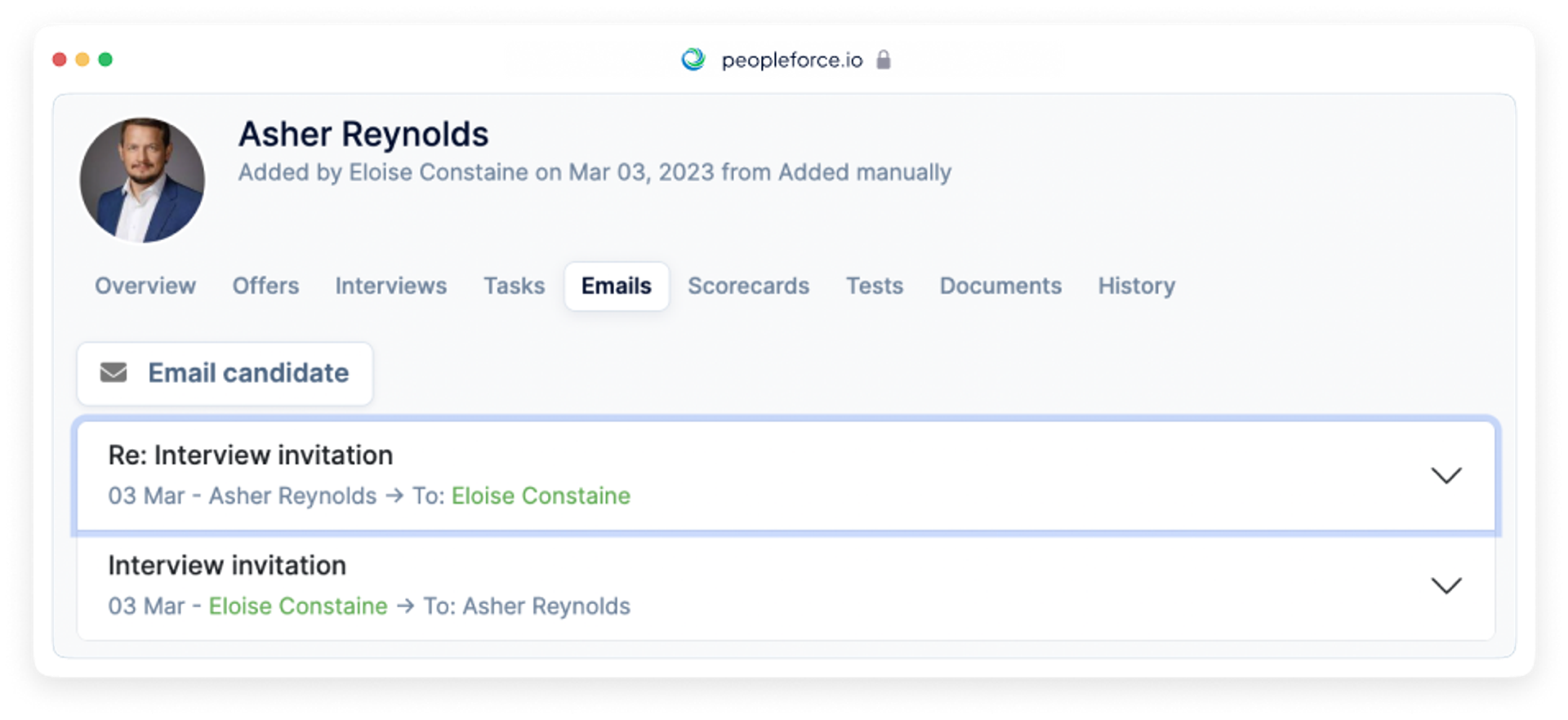The width and height of the screenshot is (1568, 720).
Task: Click the PeopleForce logo icon in address bar
Action: (x=693, y=60)
